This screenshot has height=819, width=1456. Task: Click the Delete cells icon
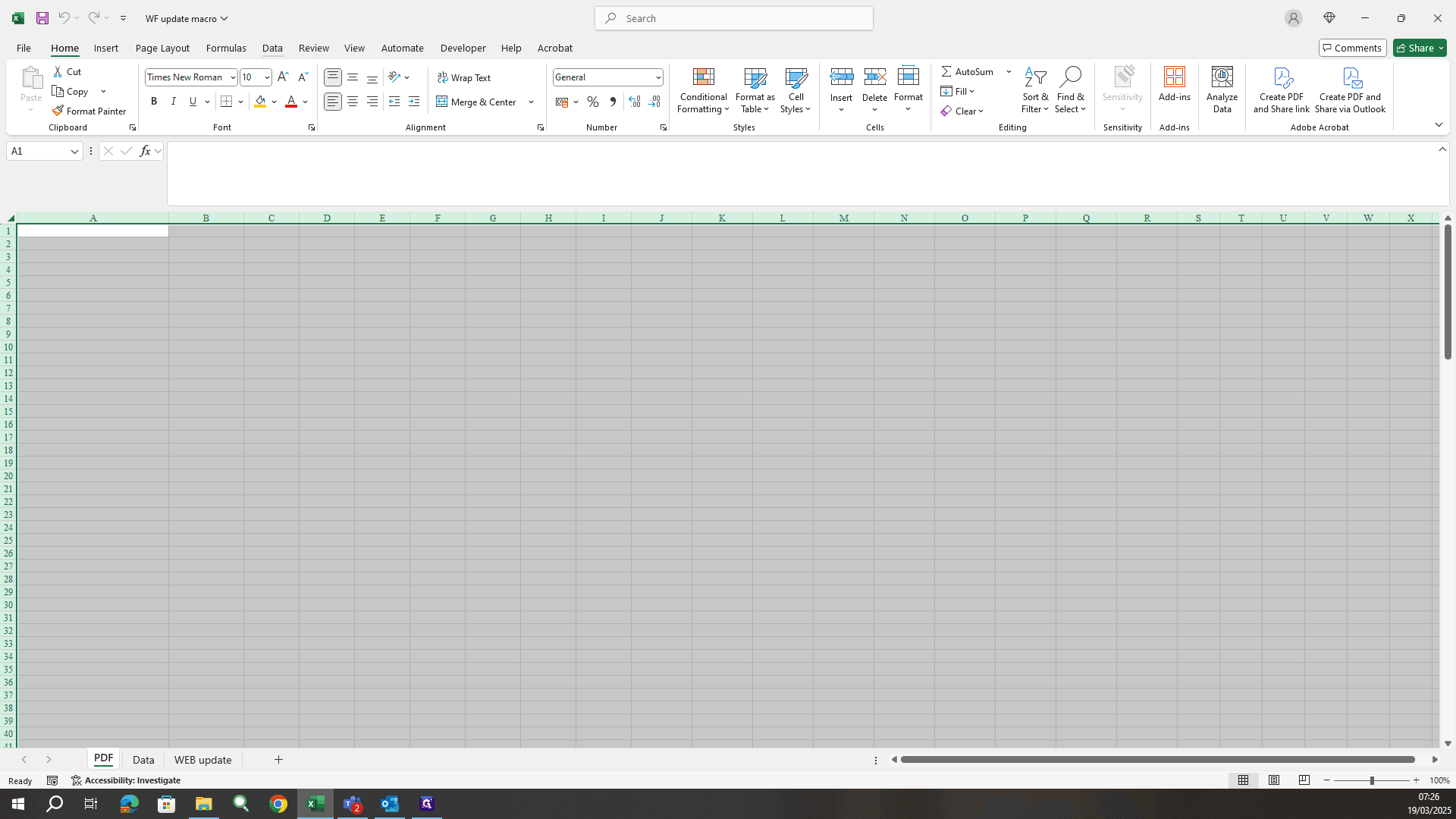pyautogui.click(x=874, y=77)
